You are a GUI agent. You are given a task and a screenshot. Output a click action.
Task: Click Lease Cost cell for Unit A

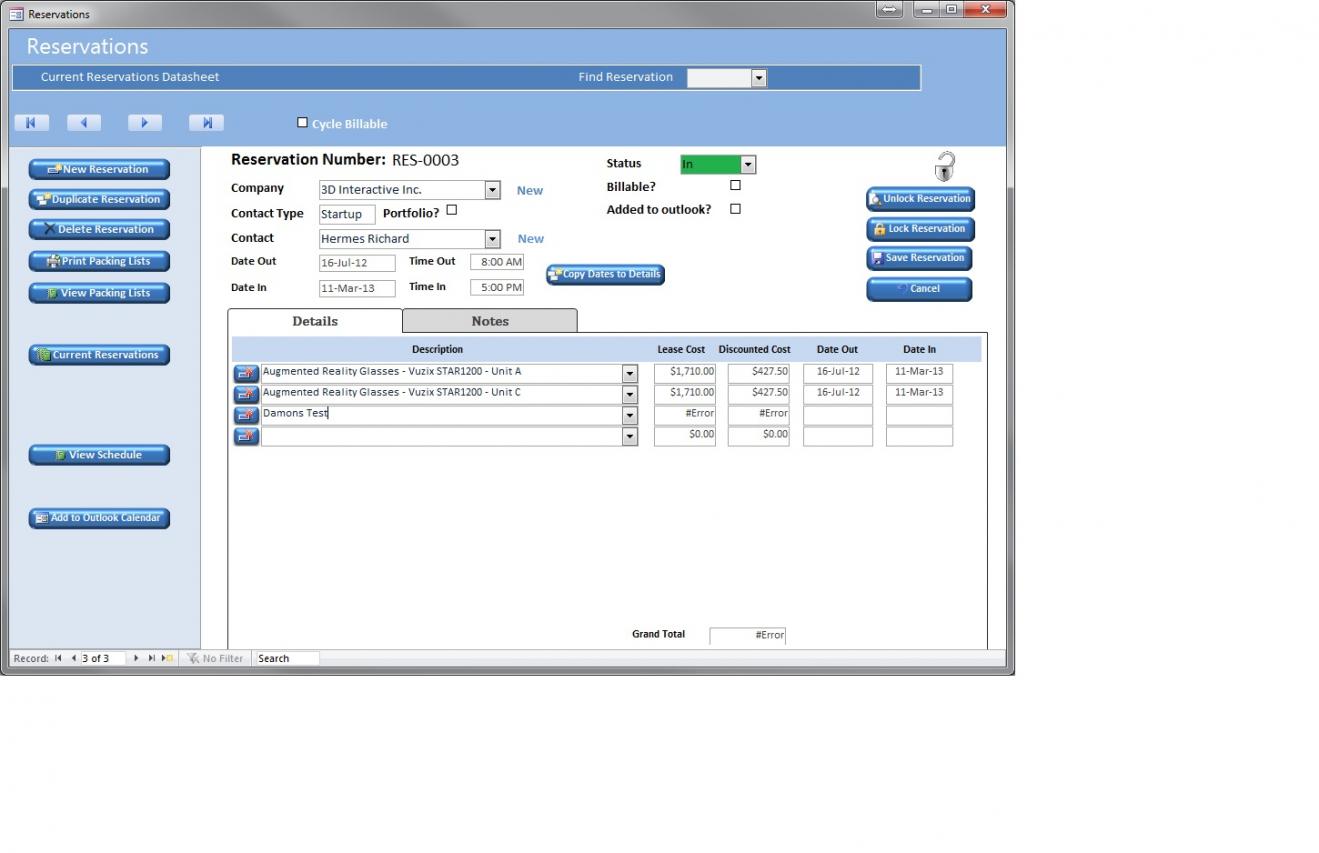pos(685,372)
